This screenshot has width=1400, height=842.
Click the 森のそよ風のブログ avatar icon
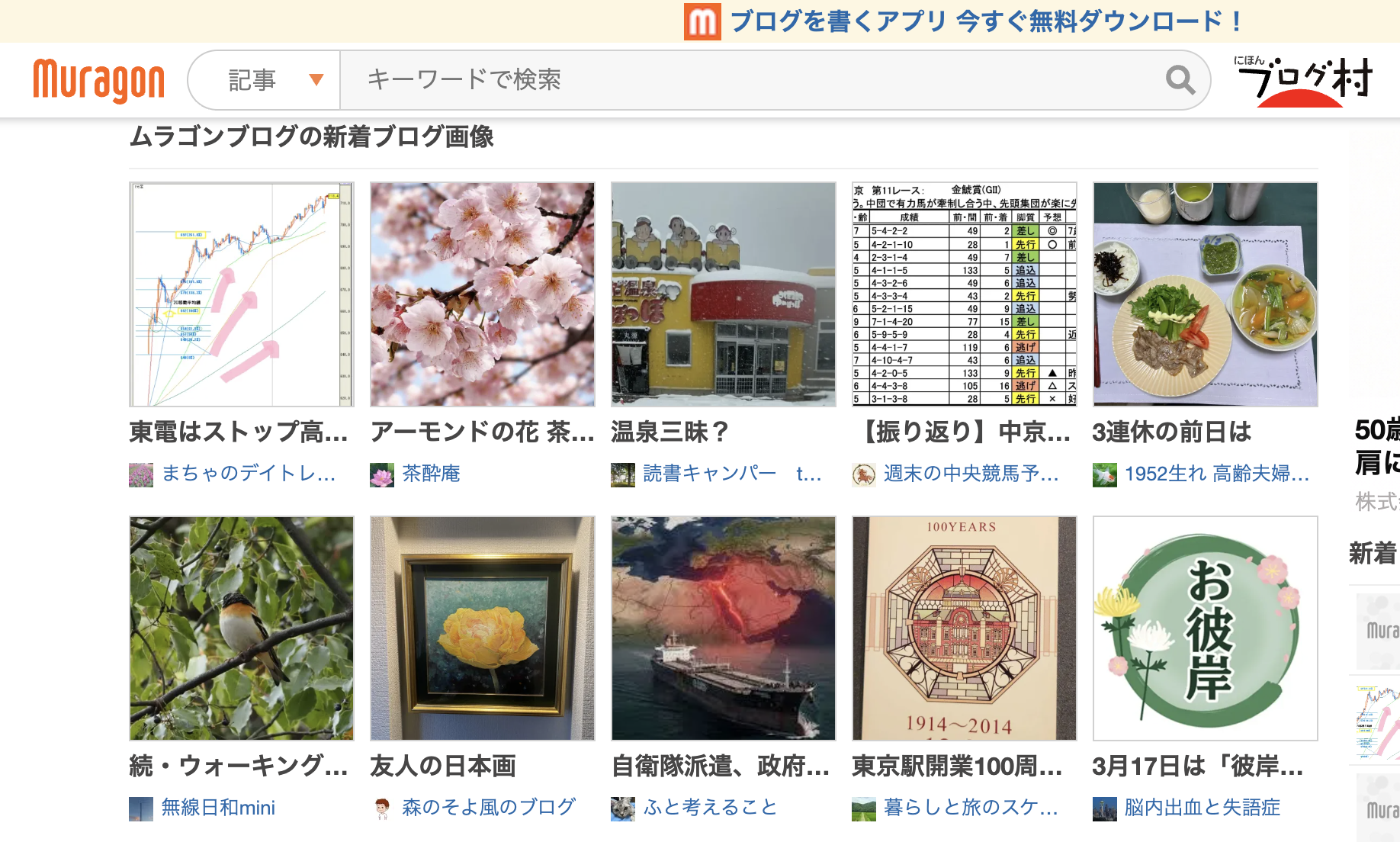(x=382, y=808)
